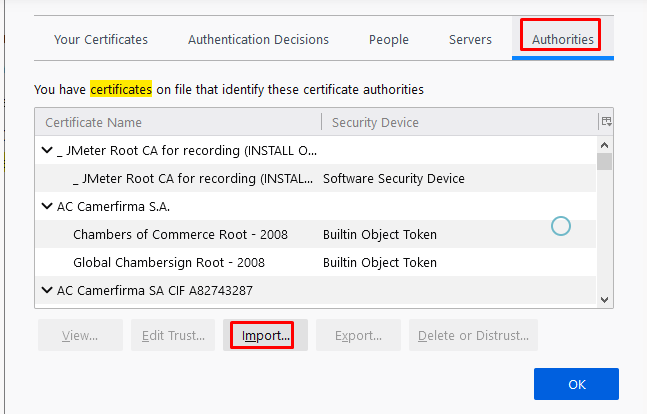Open the Authentication Decisions tab
Image resolution: width=647 pixels, height=414 pixels.
click(x=258, y=40)
